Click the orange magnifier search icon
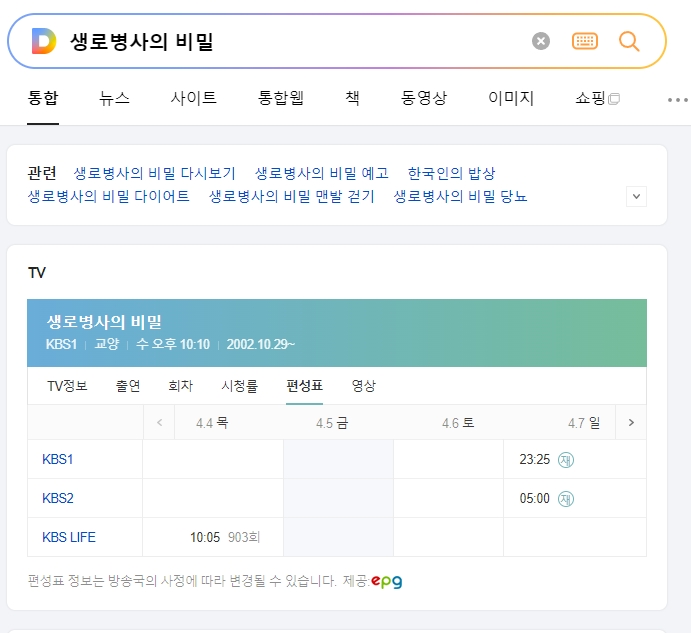 [629, 41]
